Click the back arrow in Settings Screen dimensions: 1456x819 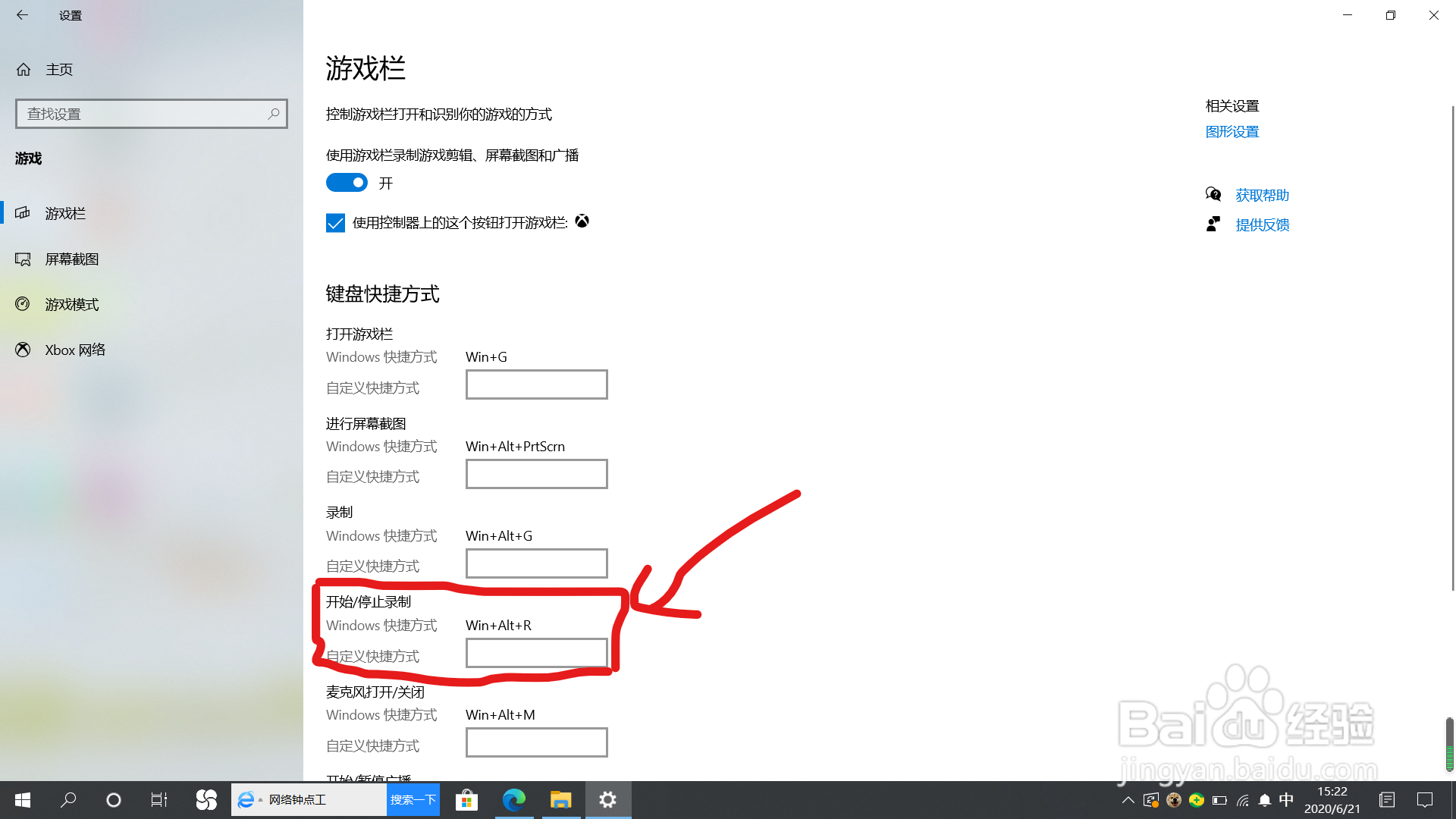click(22, 15)
